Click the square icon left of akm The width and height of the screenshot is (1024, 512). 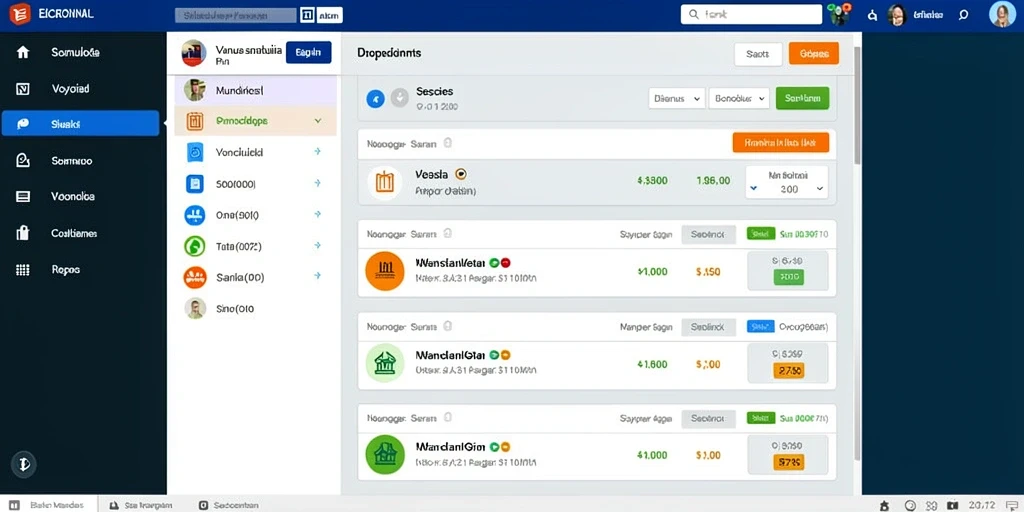(x=307, y=15)
